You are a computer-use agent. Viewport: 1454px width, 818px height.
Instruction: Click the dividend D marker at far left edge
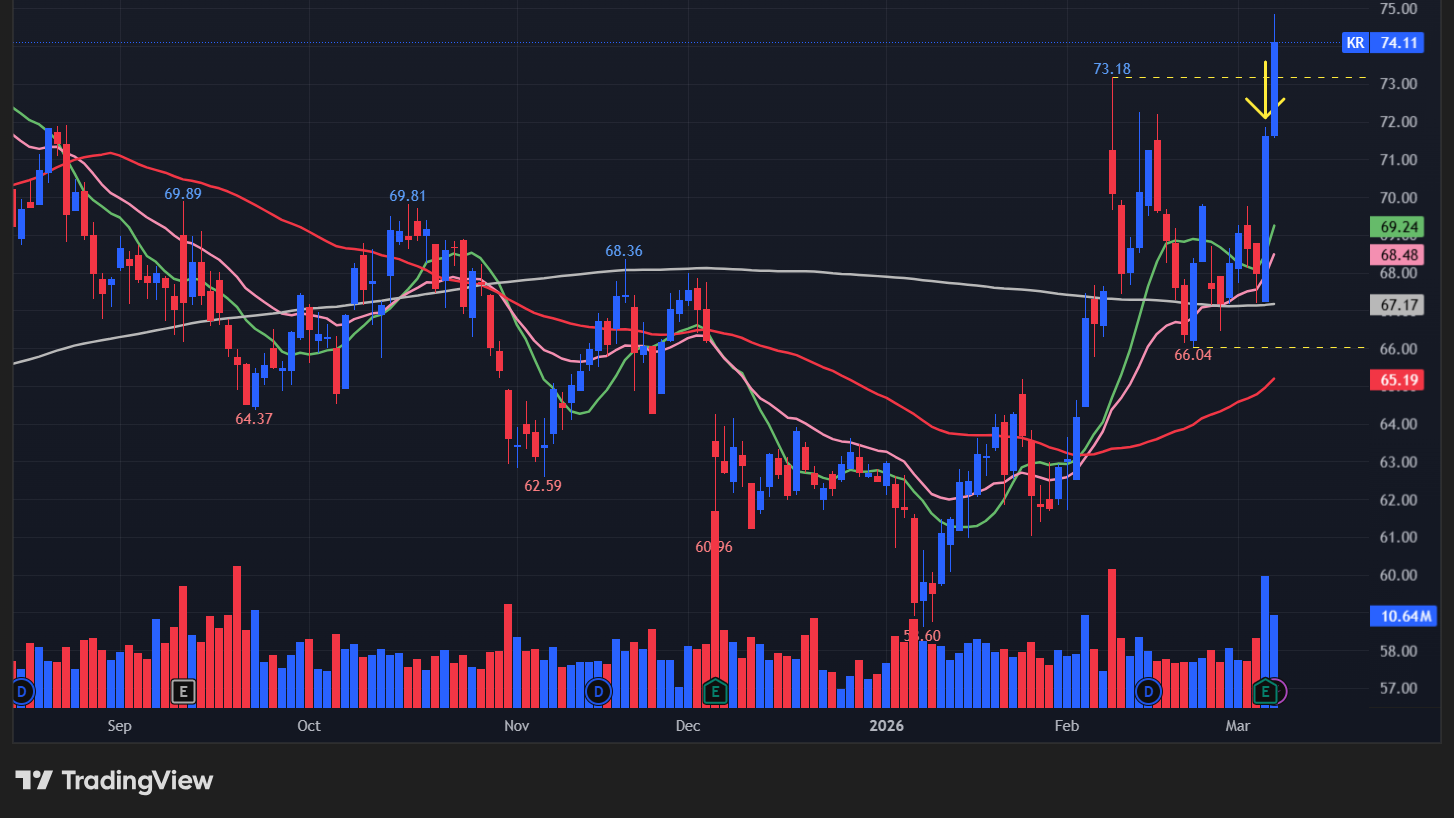(22, 690)
